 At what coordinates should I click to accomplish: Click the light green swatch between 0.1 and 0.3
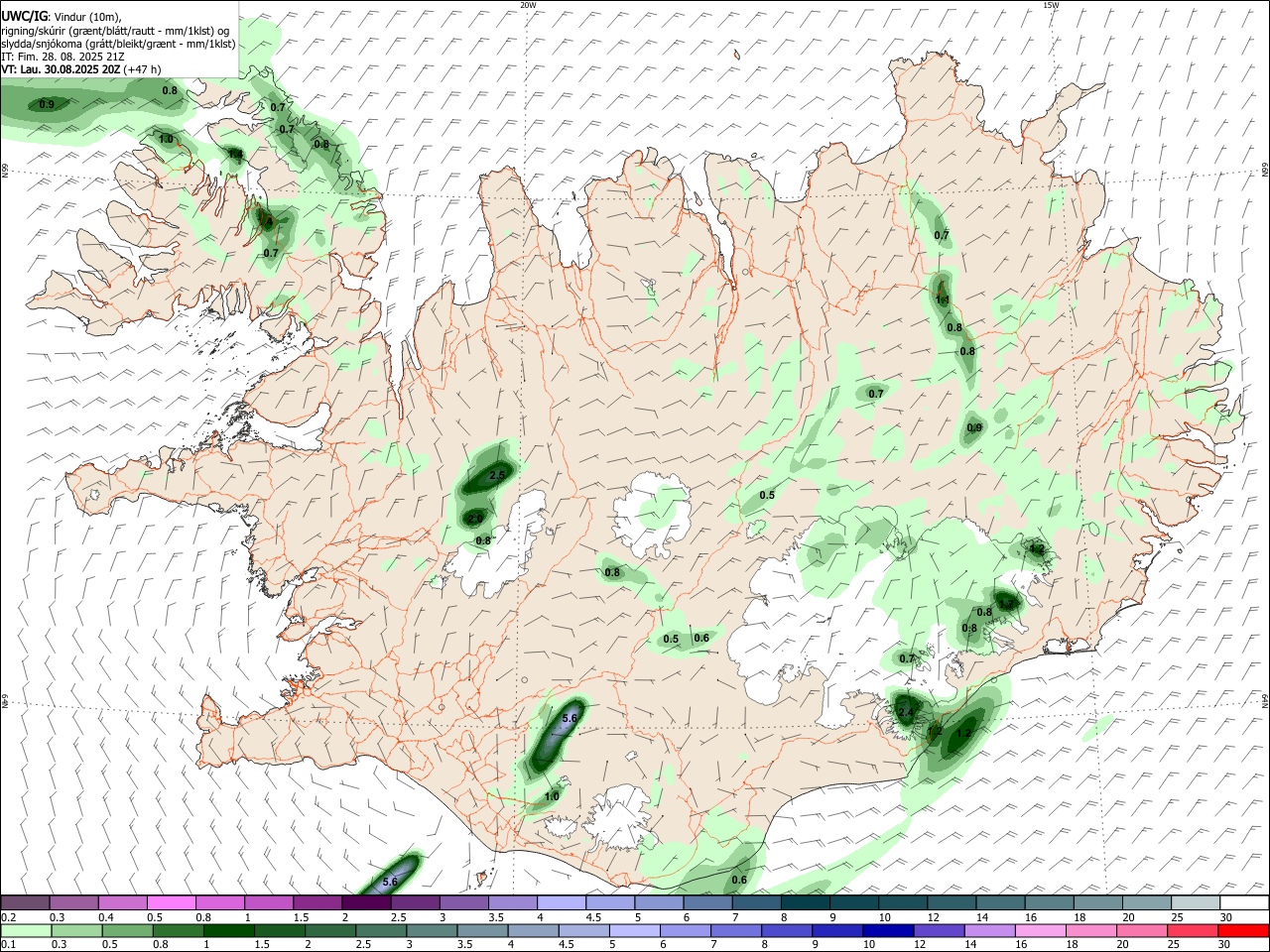[26, 930]
